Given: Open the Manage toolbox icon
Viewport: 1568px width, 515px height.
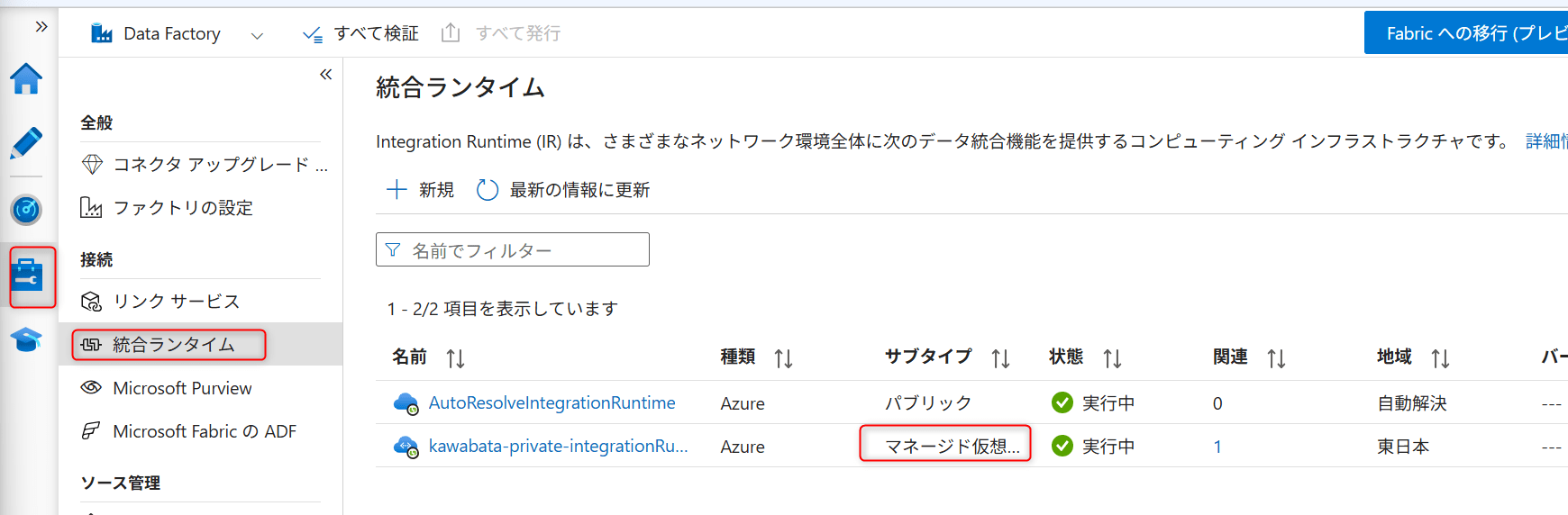Looking at the screenshot, I should (26, 276).
